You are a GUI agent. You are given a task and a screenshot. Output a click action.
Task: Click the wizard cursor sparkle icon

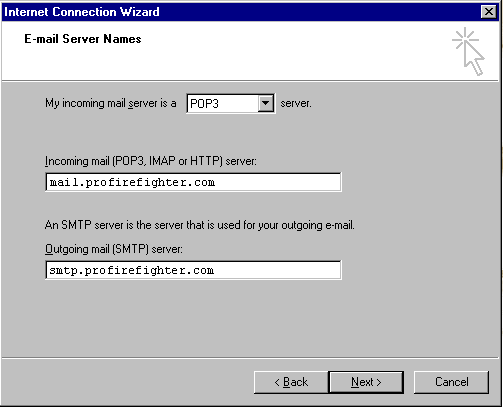[468, 51]
